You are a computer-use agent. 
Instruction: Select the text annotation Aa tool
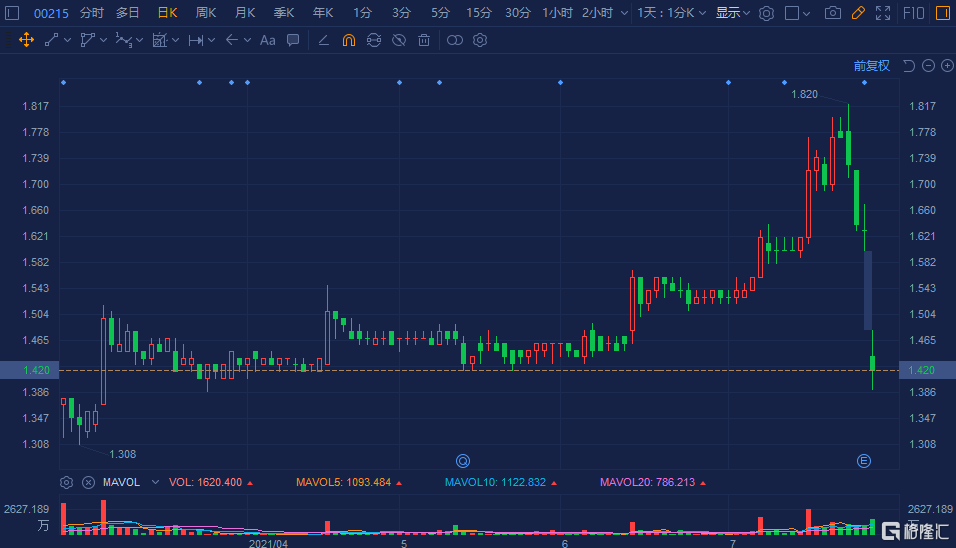pyautogui.click(x=267, y=40)
